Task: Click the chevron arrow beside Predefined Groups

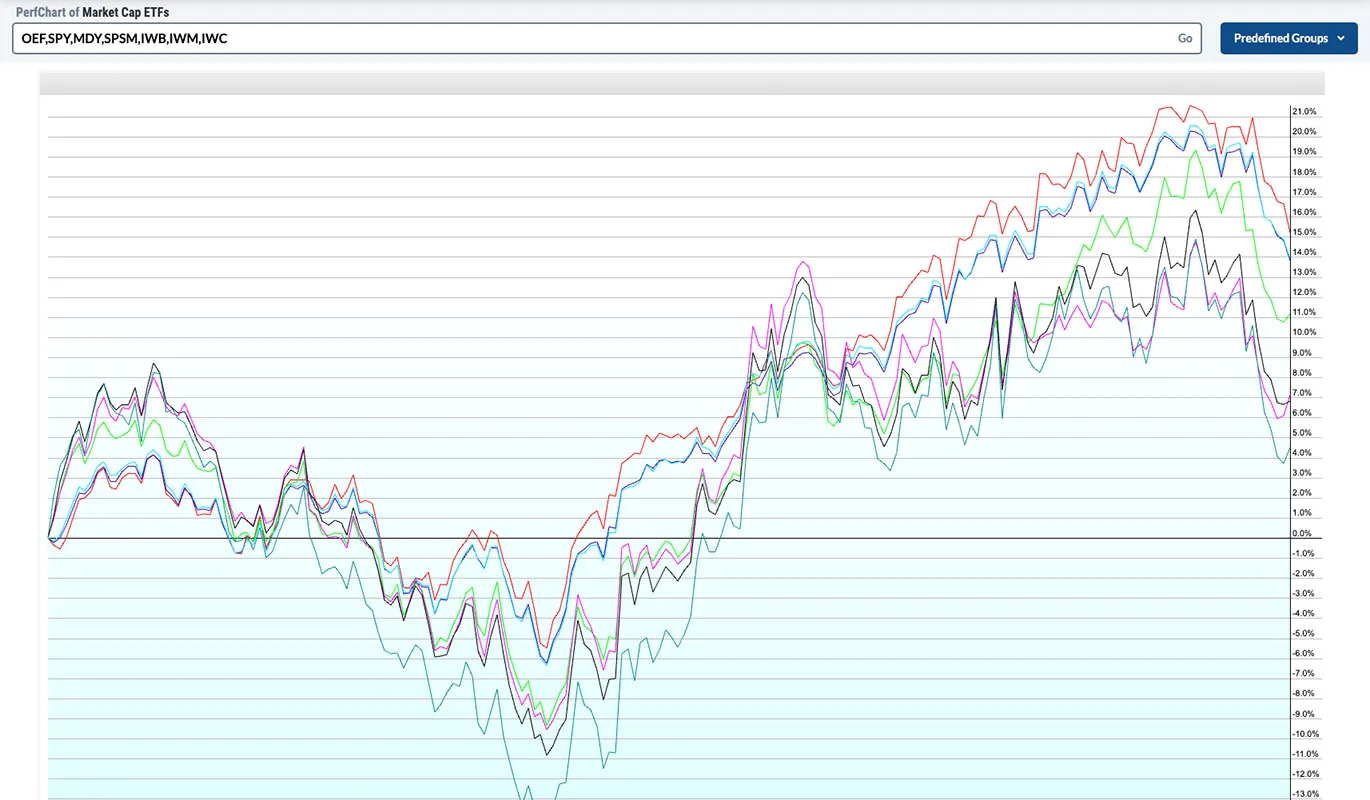Action: [1339, 38]
